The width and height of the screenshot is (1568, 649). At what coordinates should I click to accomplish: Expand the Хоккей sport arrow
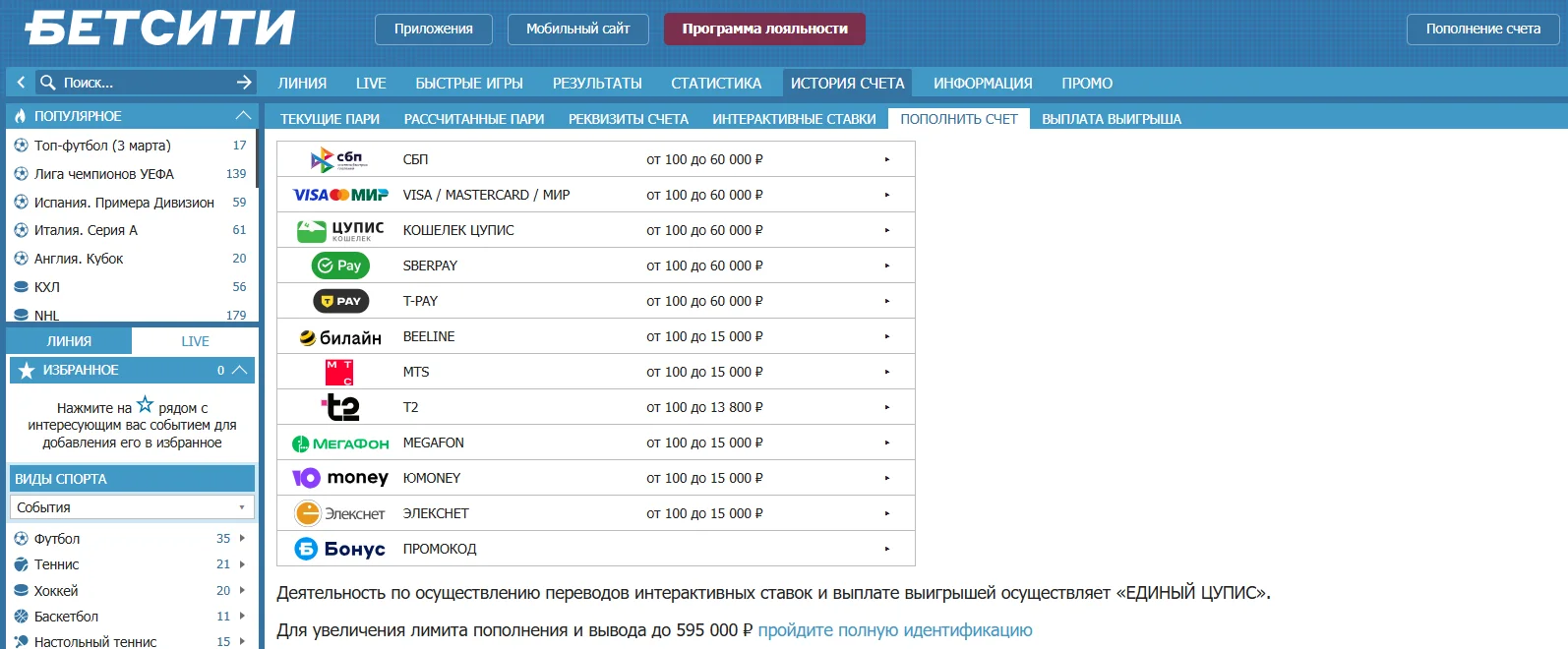pos(242,591)
